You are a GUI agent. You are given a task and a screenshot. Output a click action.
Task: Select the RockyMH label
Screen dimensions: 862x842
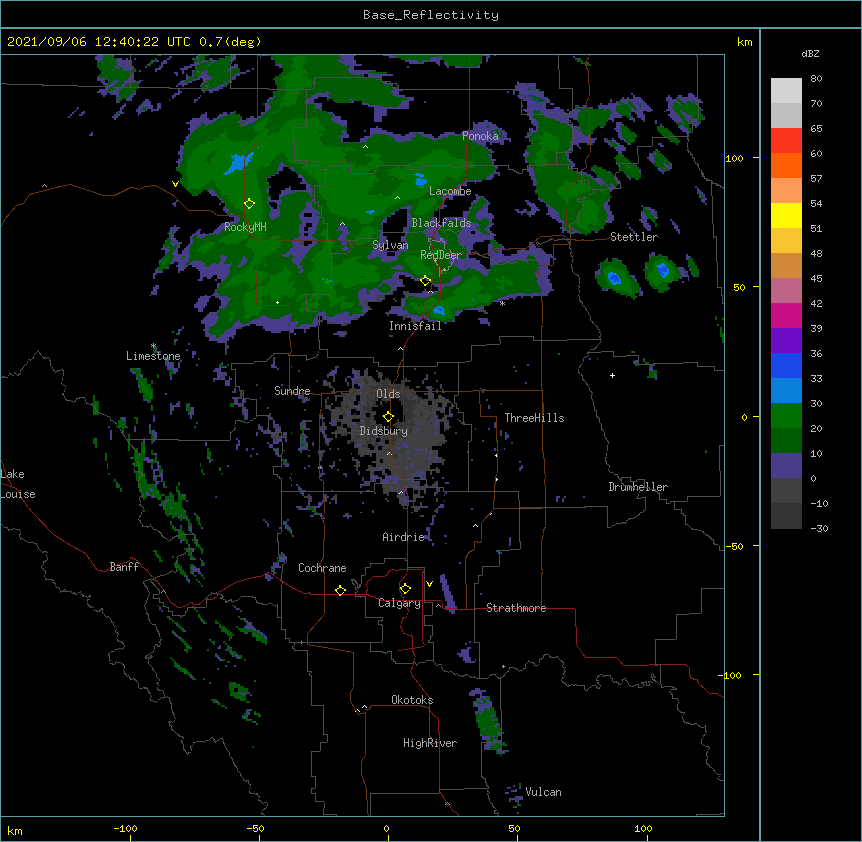tap(245, 227)
